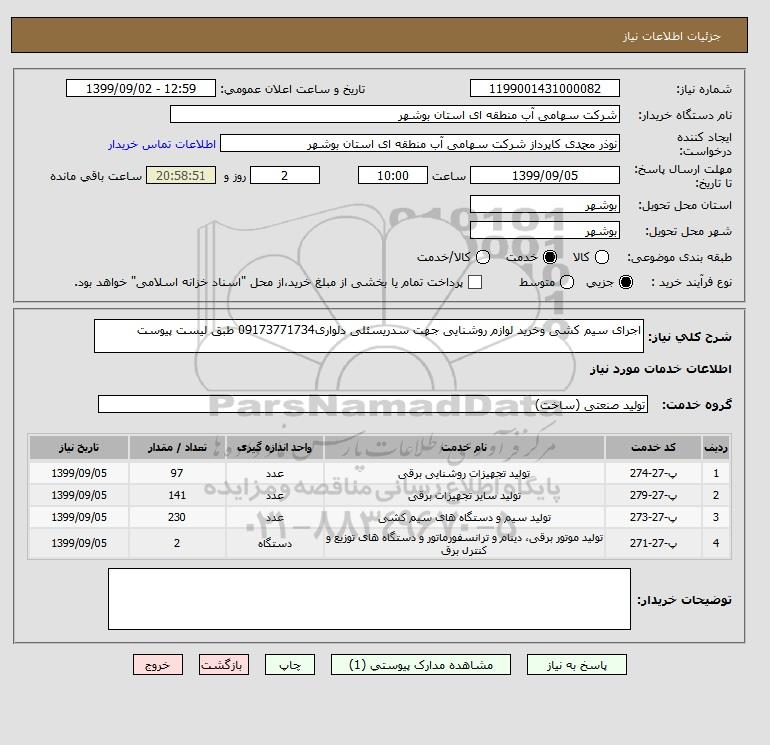The width and height of the screenshot is (770, 745).
Task: Click the remaining days field showing 2
Action: coord(285,175)
